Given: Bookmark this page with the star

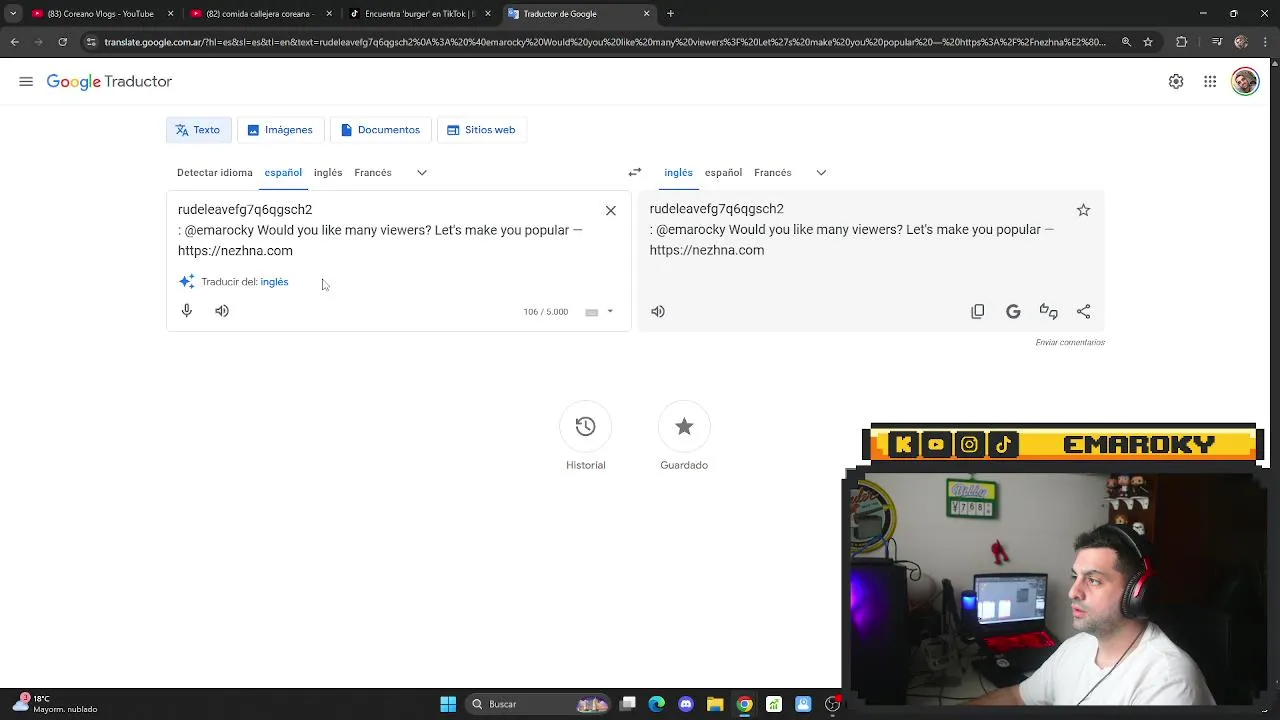Looking at the screenshot, I should point(1148,42).
